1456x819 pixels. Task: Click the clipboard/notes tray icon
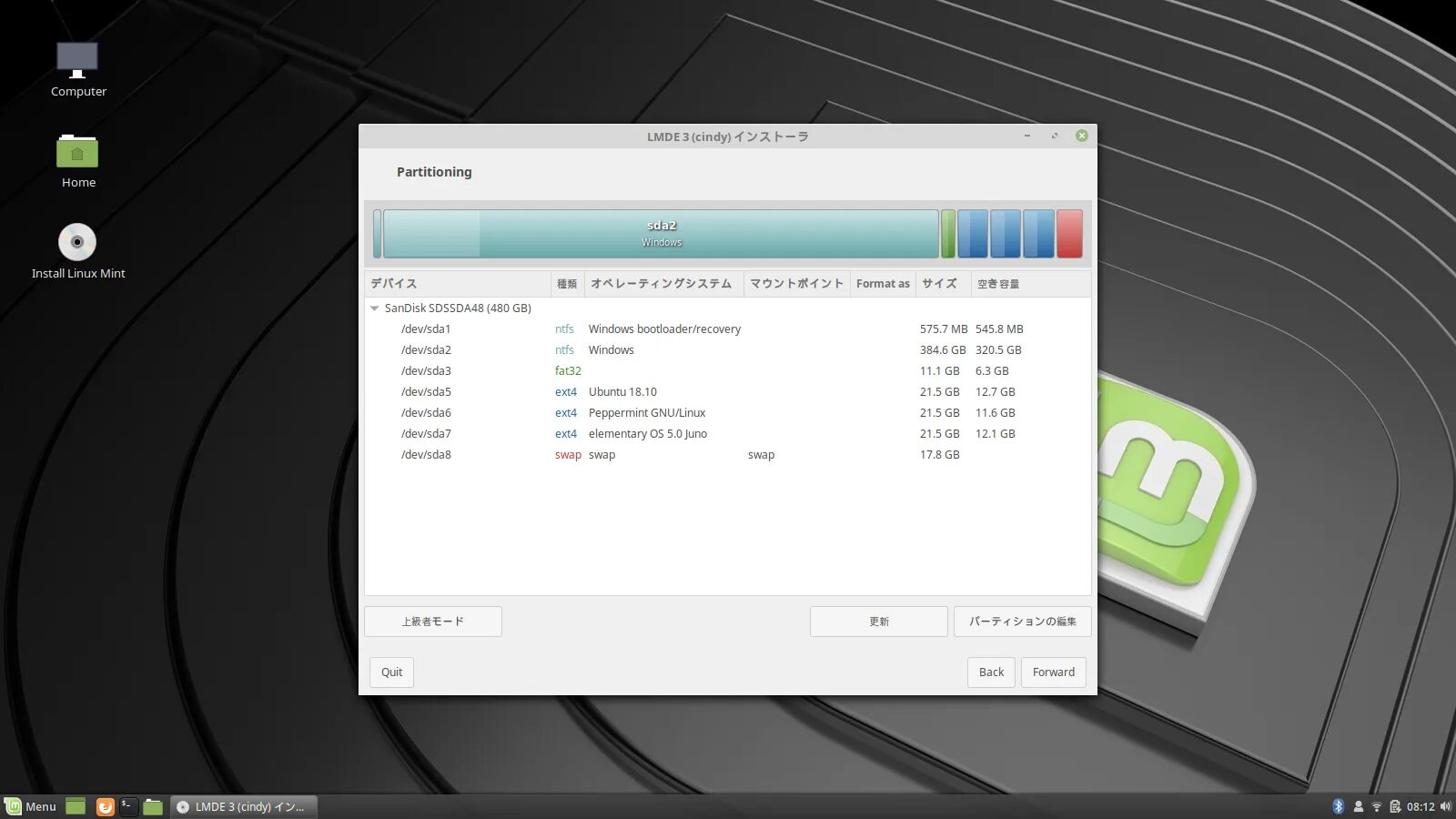tap(1394, 806)
